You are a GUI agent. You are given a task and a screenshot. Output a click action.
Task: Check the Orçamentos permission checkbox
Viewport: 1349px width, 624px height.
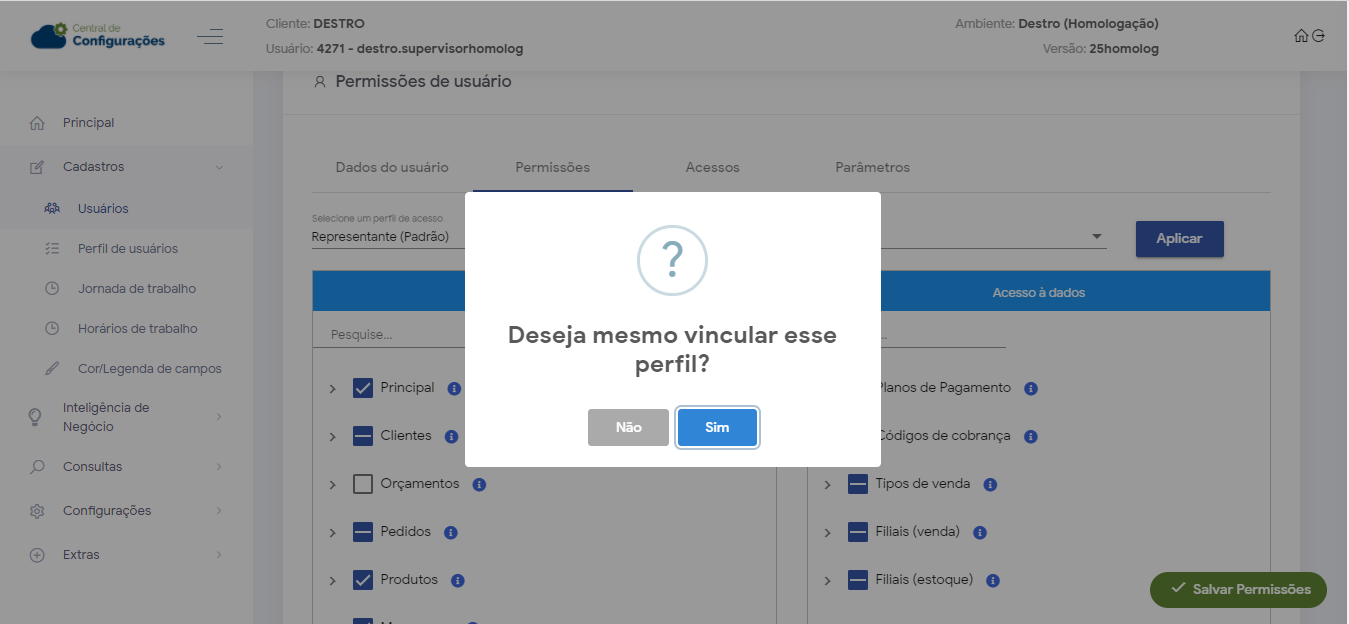pyautogui.click(x=363, y=484)
